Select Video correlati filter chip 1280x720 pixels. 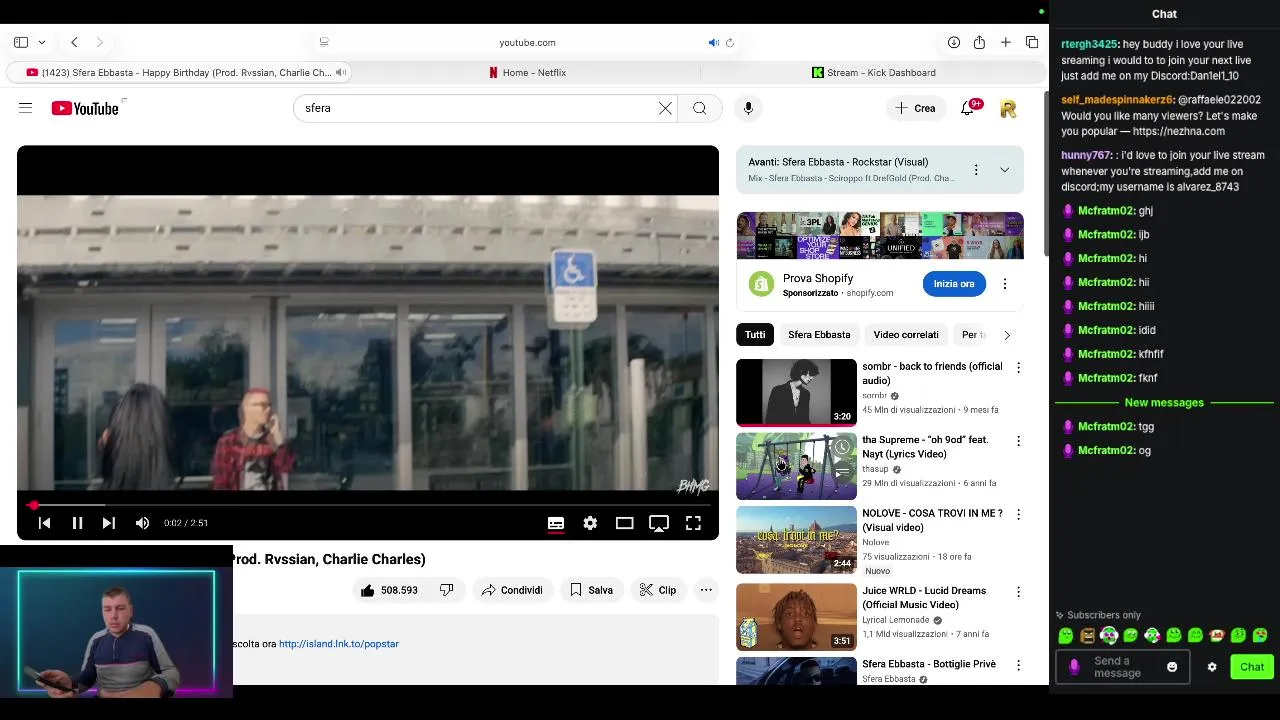click(906, 335)
